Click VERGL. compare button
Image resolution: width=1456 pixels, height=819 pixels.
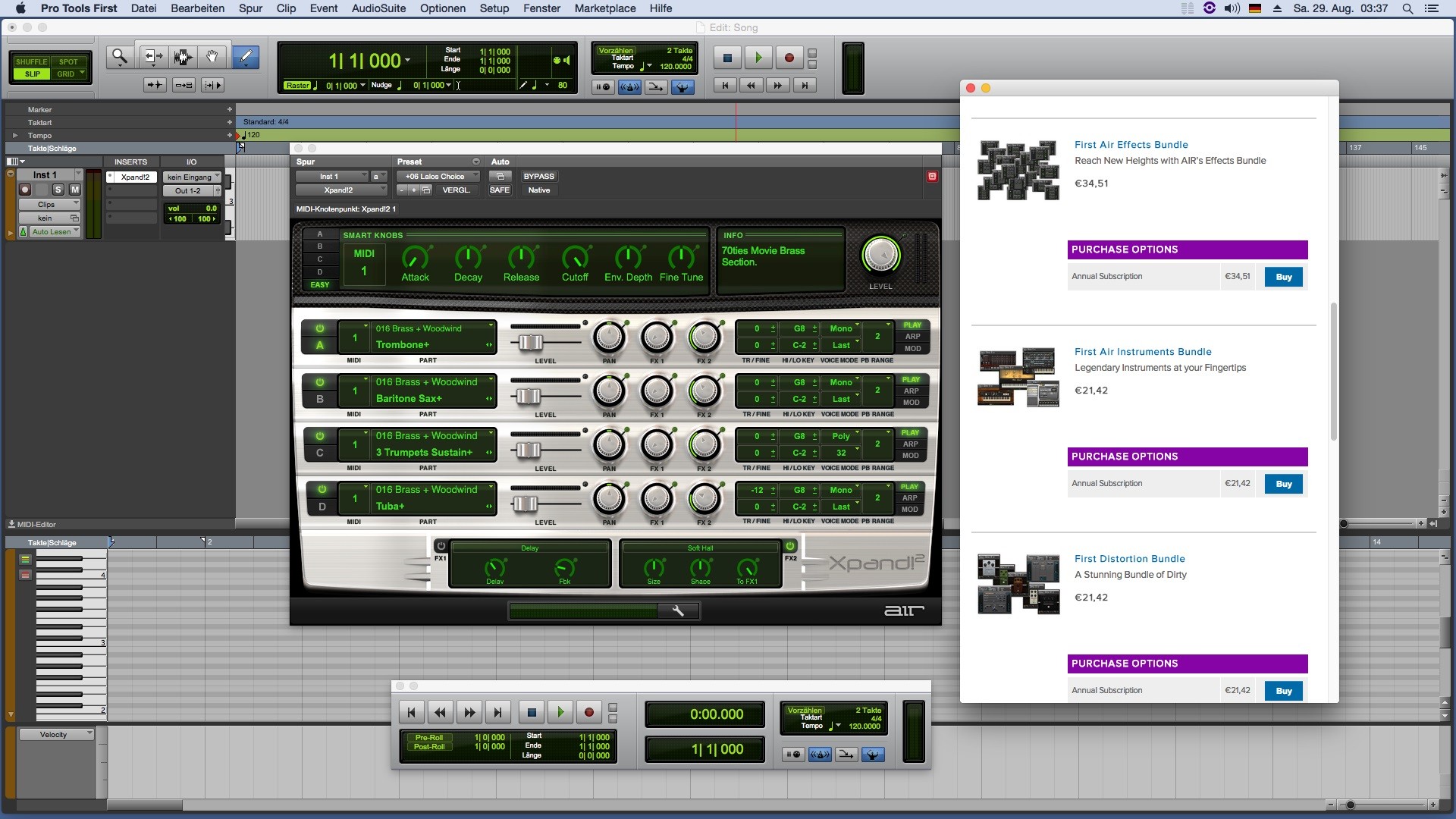click(456, 190)
